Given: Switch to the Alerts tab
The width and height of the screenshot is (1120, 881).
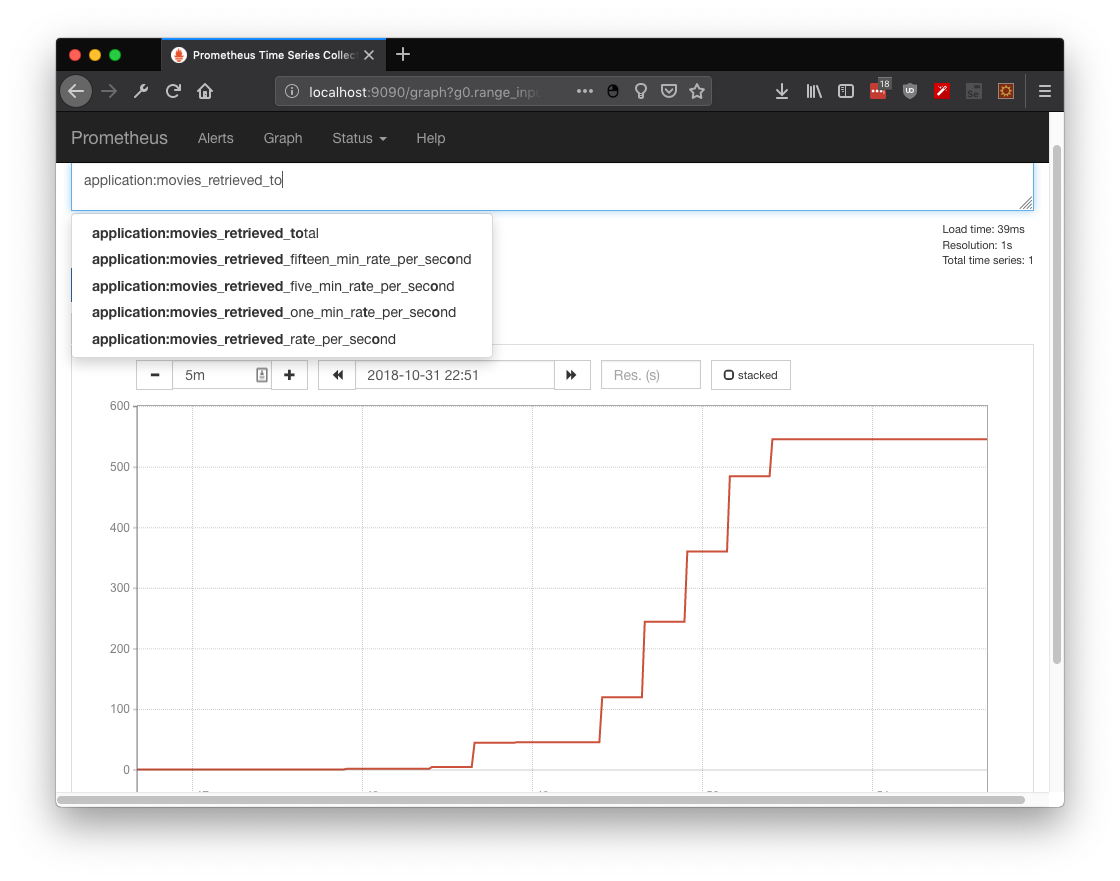Looking at the screenshot, I should tap(215, 139).
